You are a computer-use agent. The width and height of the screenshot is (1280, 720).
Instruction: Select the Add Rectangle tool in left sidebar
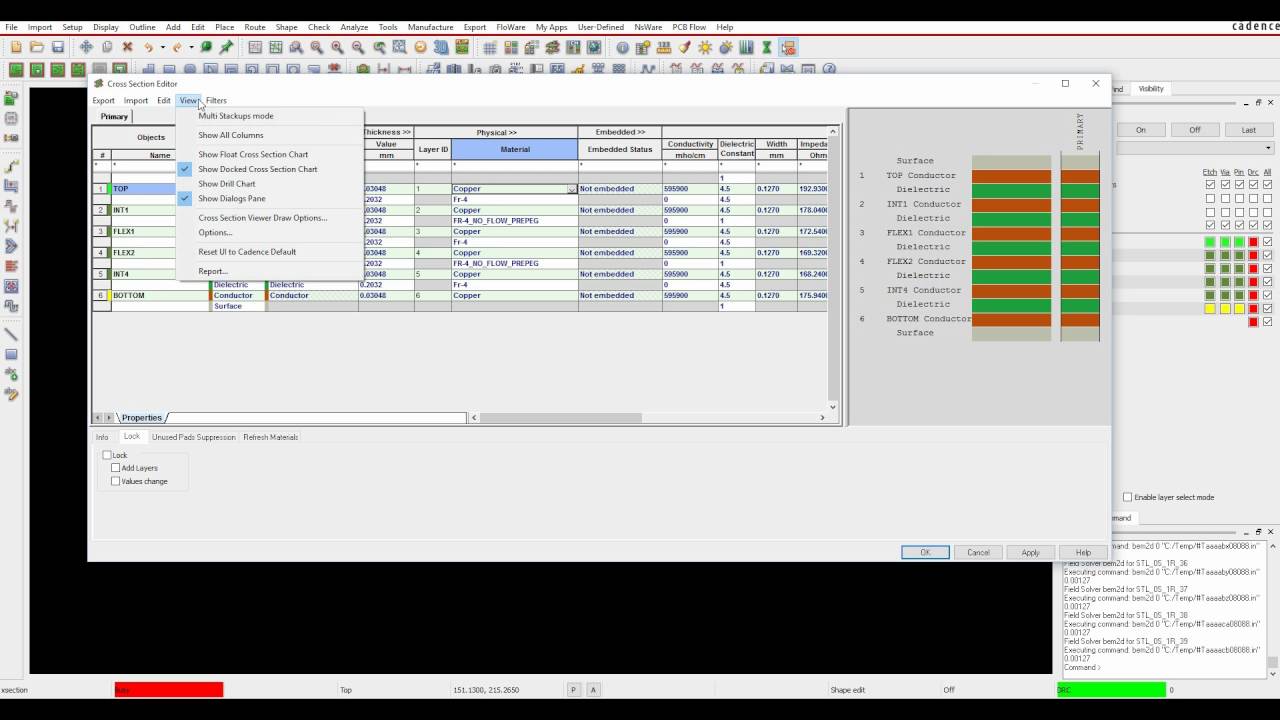(x=12, y=354)
